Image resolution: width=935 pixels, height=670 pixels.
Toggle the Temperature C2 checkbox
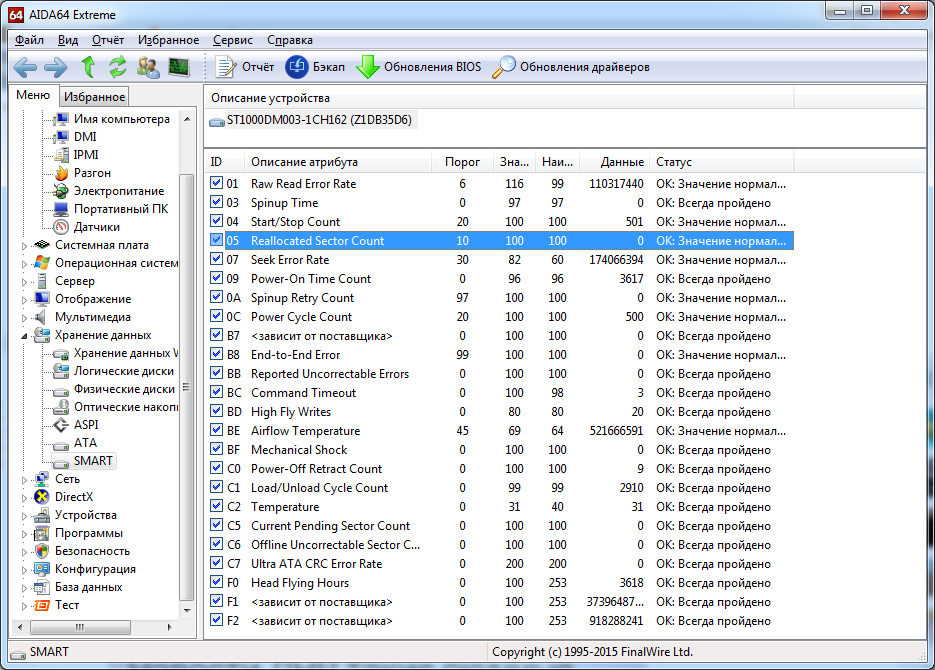pos(216,506)
